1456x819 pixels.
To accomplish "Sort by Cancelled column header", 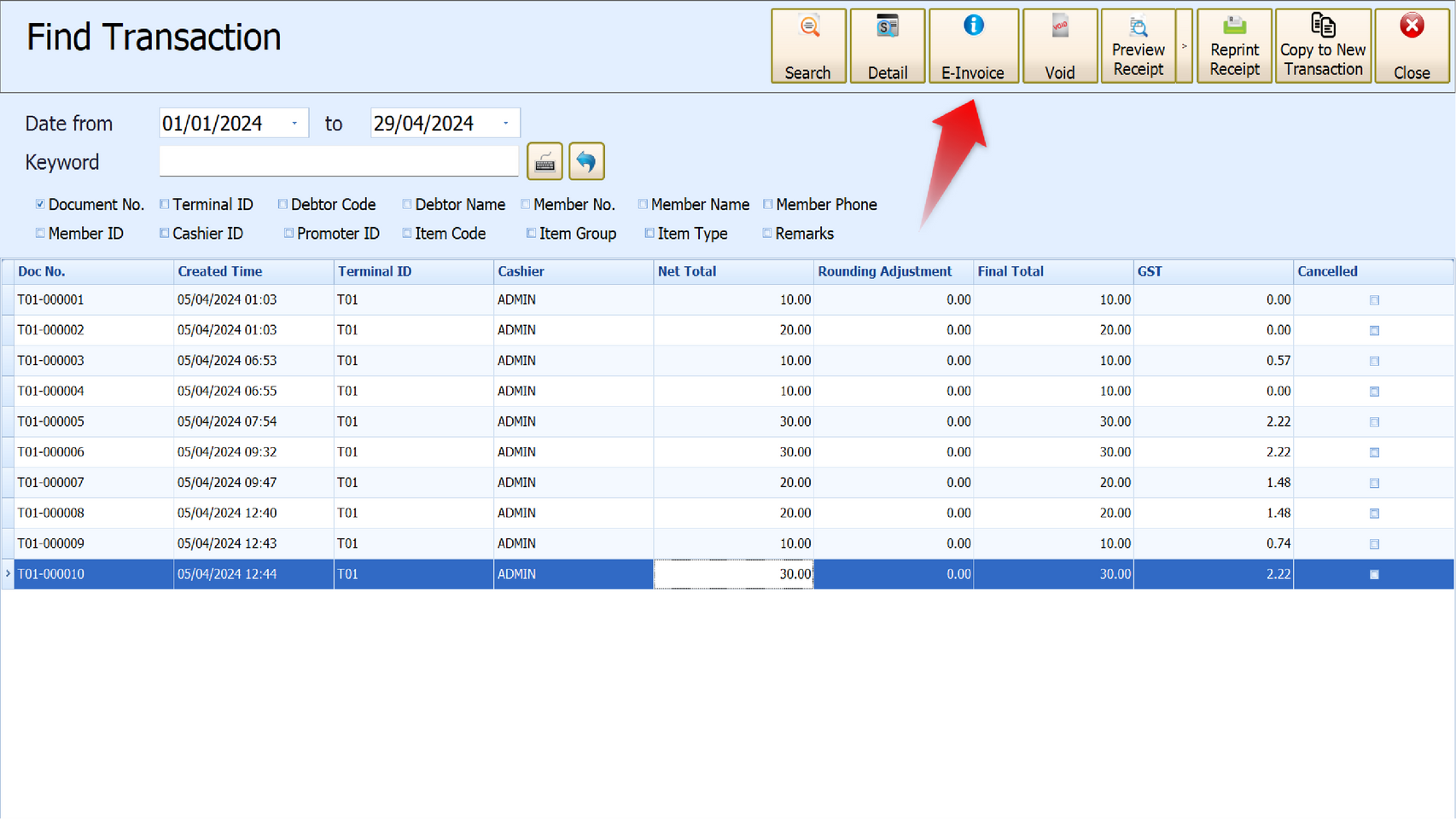I will pos(1374,271).
